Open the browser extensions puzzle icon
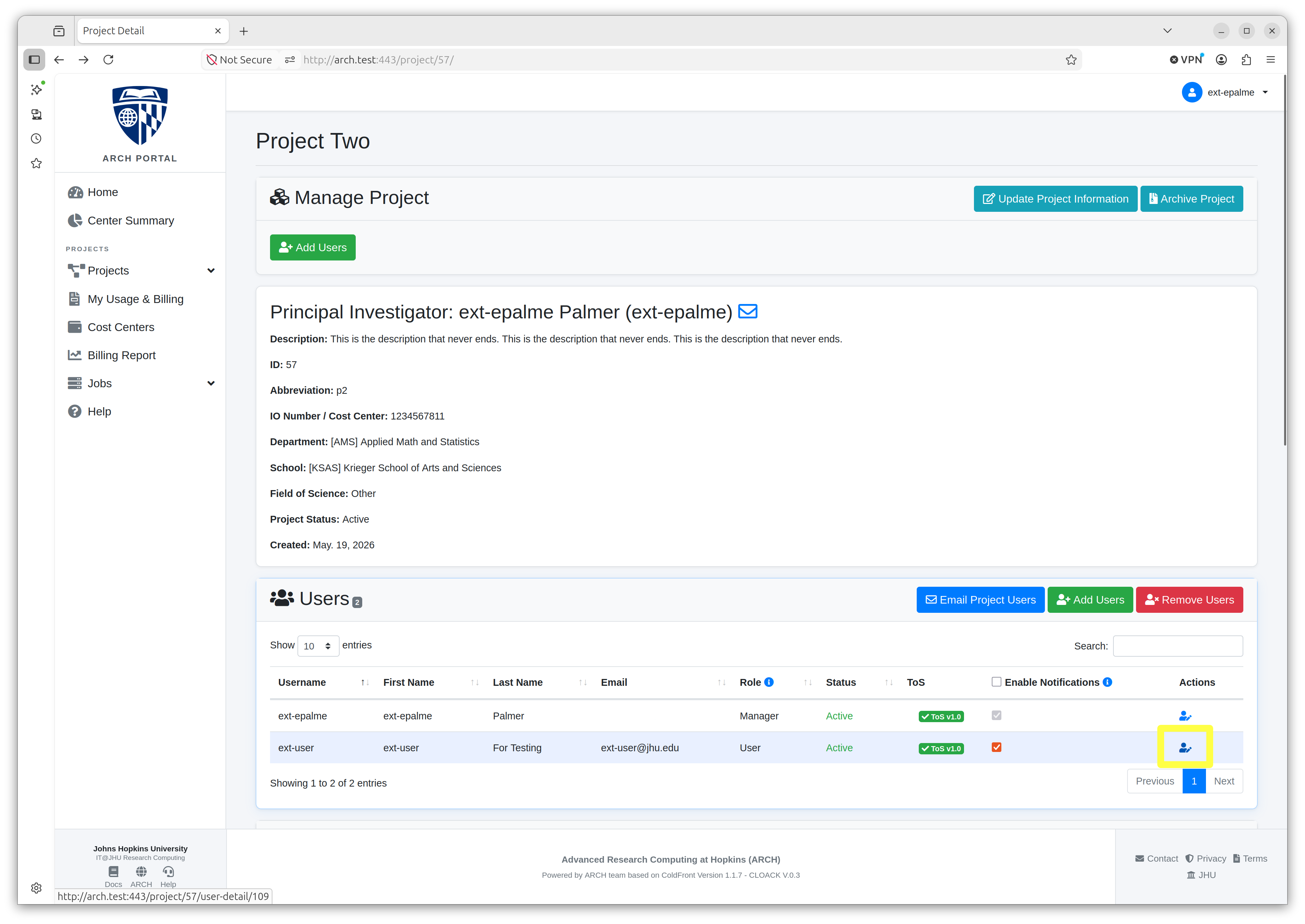1305x924 pixels. coord(1246,60)
